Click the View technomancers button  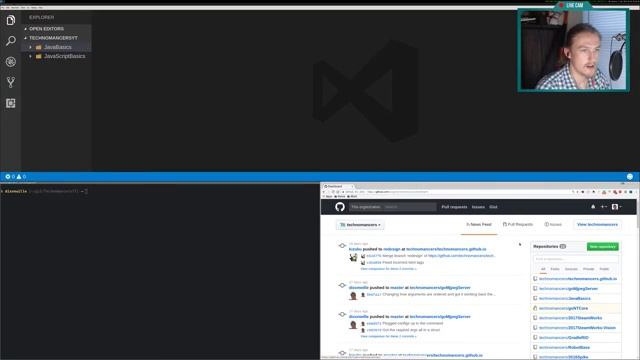click(597, 224)
